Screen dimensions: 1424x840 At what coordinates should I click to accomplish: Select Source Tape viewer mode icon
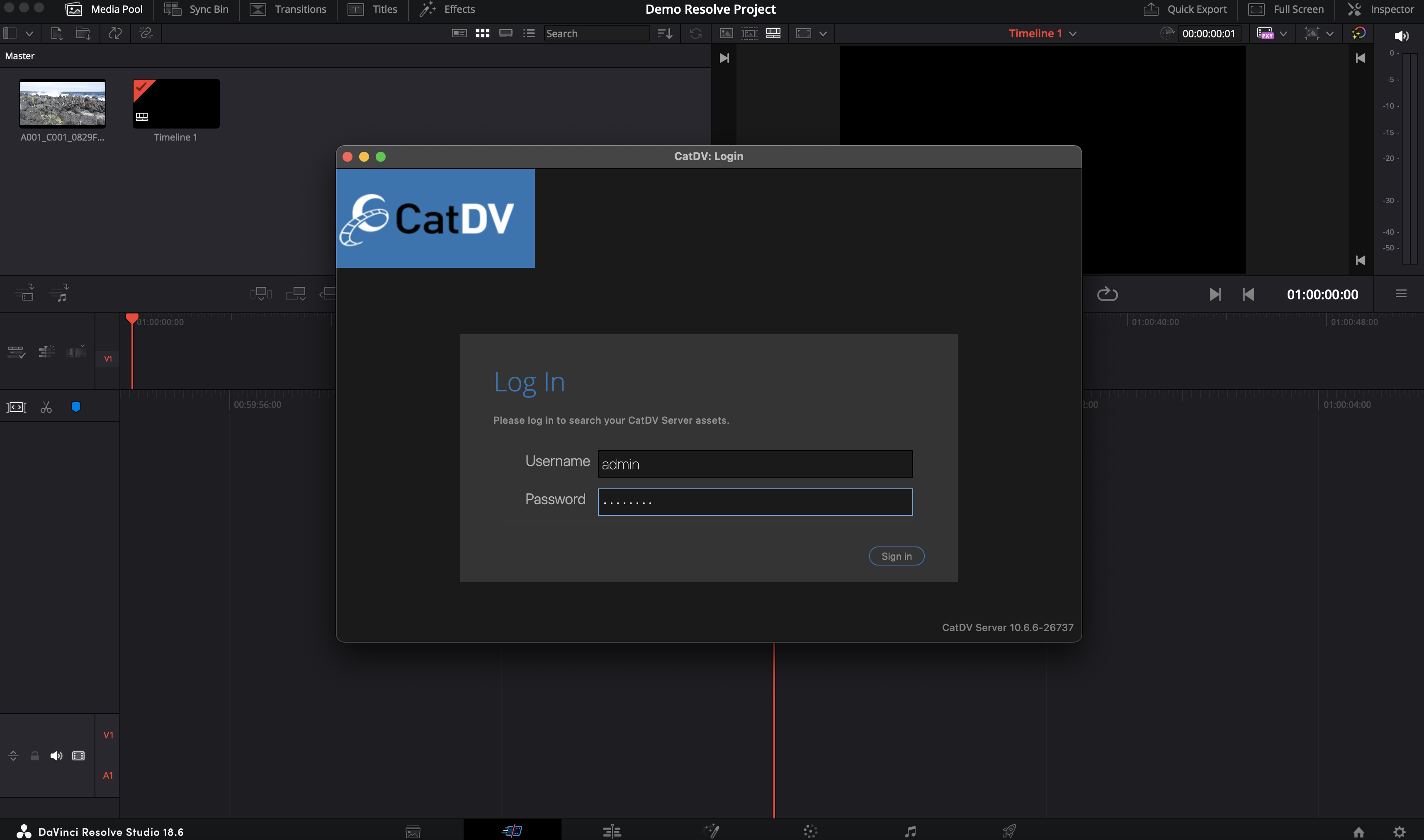tap(749, 34)
